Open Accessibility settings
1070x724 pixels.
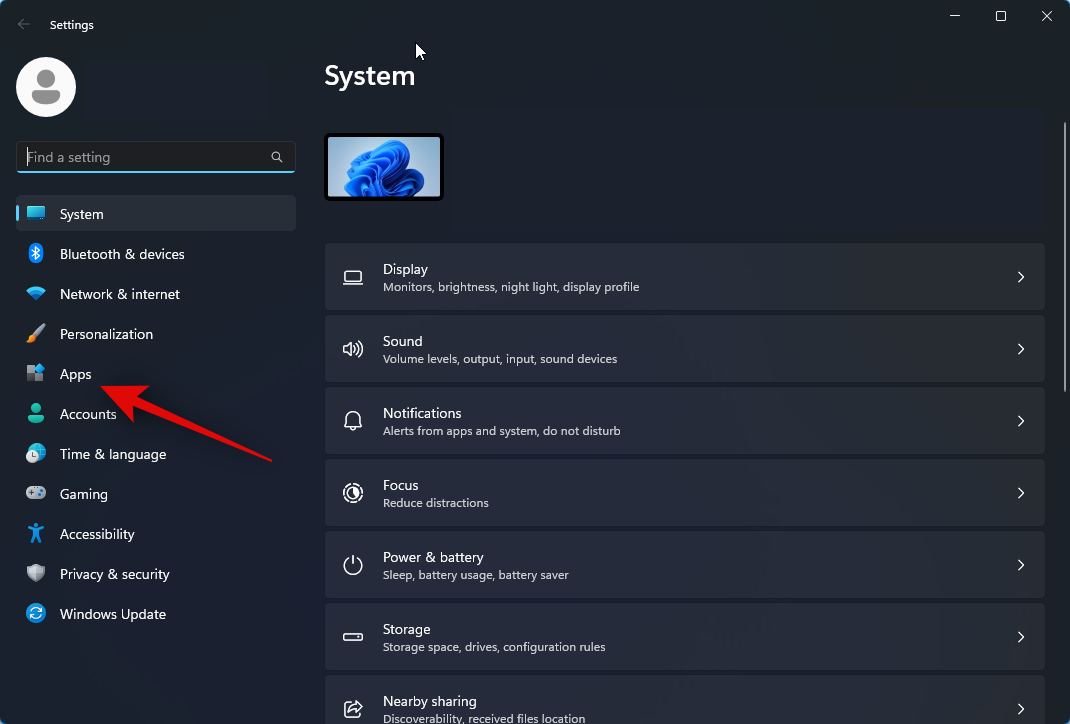(156, 534)
